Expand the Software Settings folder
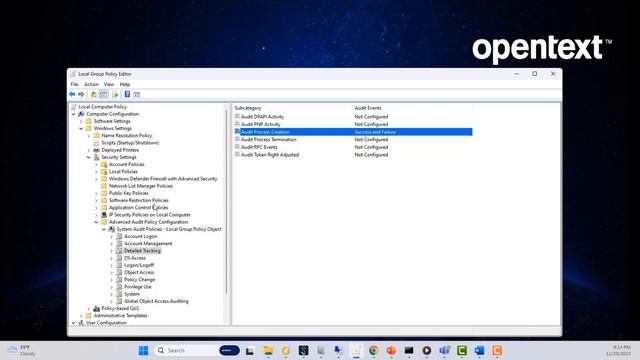 (81, 121)
